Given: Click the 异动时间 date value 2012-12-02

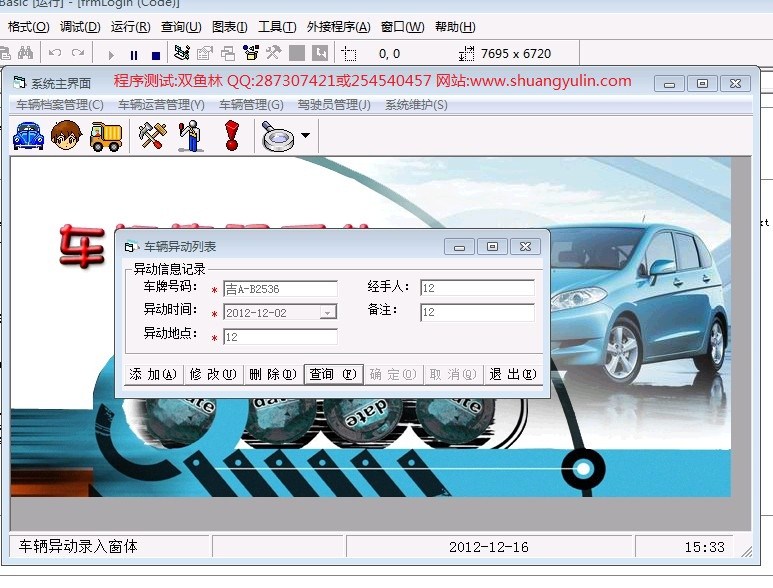Looking at the screenshot, I should 256,313.
